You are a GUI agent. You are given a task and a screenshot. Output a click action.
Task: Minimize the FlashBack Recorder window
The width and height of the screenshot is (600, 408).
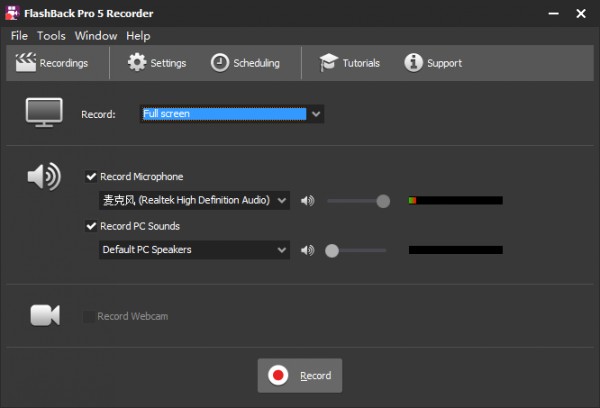point(553,13)
